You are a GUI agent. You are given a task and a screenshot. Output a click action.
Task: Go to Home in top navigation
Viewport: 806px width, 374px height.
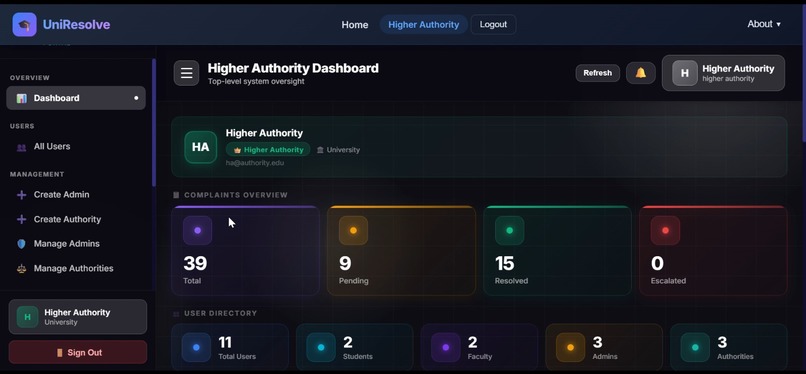(x=355, y=25)
